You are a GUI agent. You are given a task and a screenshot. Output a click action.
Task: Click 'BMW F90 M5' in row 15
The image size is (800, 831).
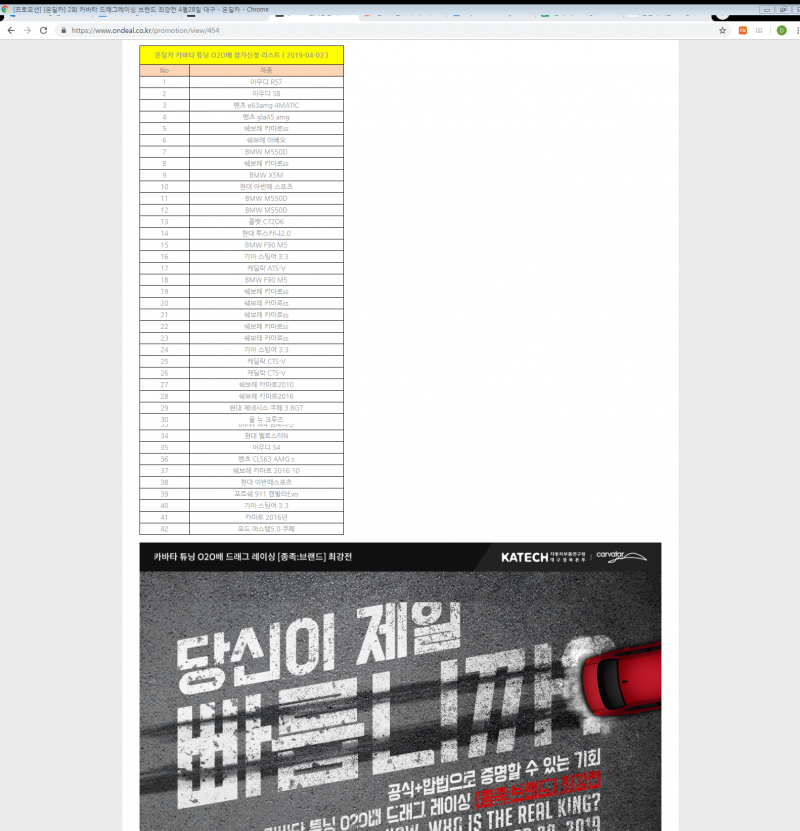tap(266, 245)
